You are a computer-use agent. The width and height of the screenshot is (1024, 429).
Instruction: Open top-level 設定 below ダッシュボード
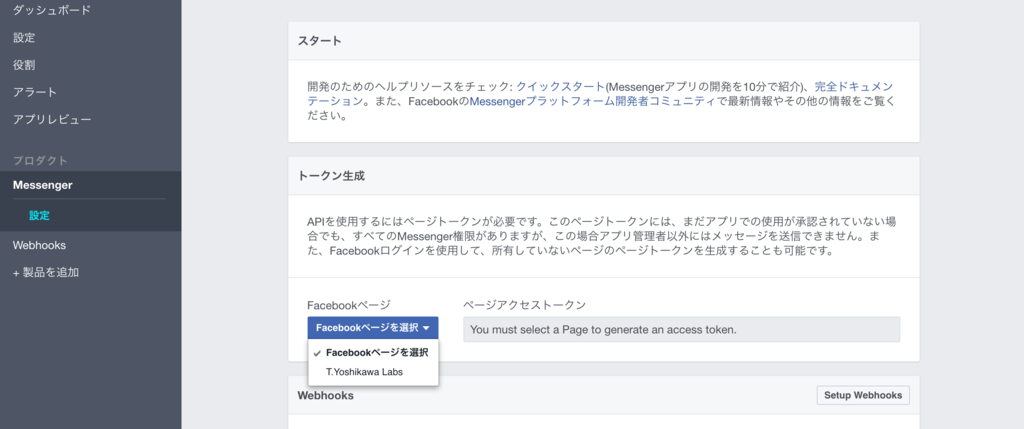point(24,38)
